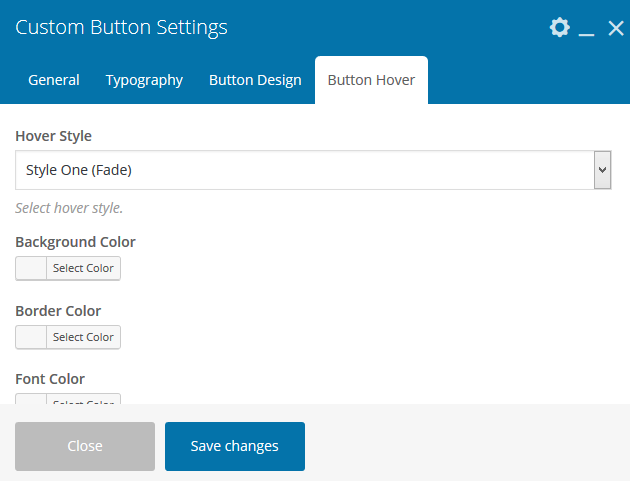Close the panel using the X icon
Image resolution: width=630 pixels, height=481 pixels.
tap(615, 28)
